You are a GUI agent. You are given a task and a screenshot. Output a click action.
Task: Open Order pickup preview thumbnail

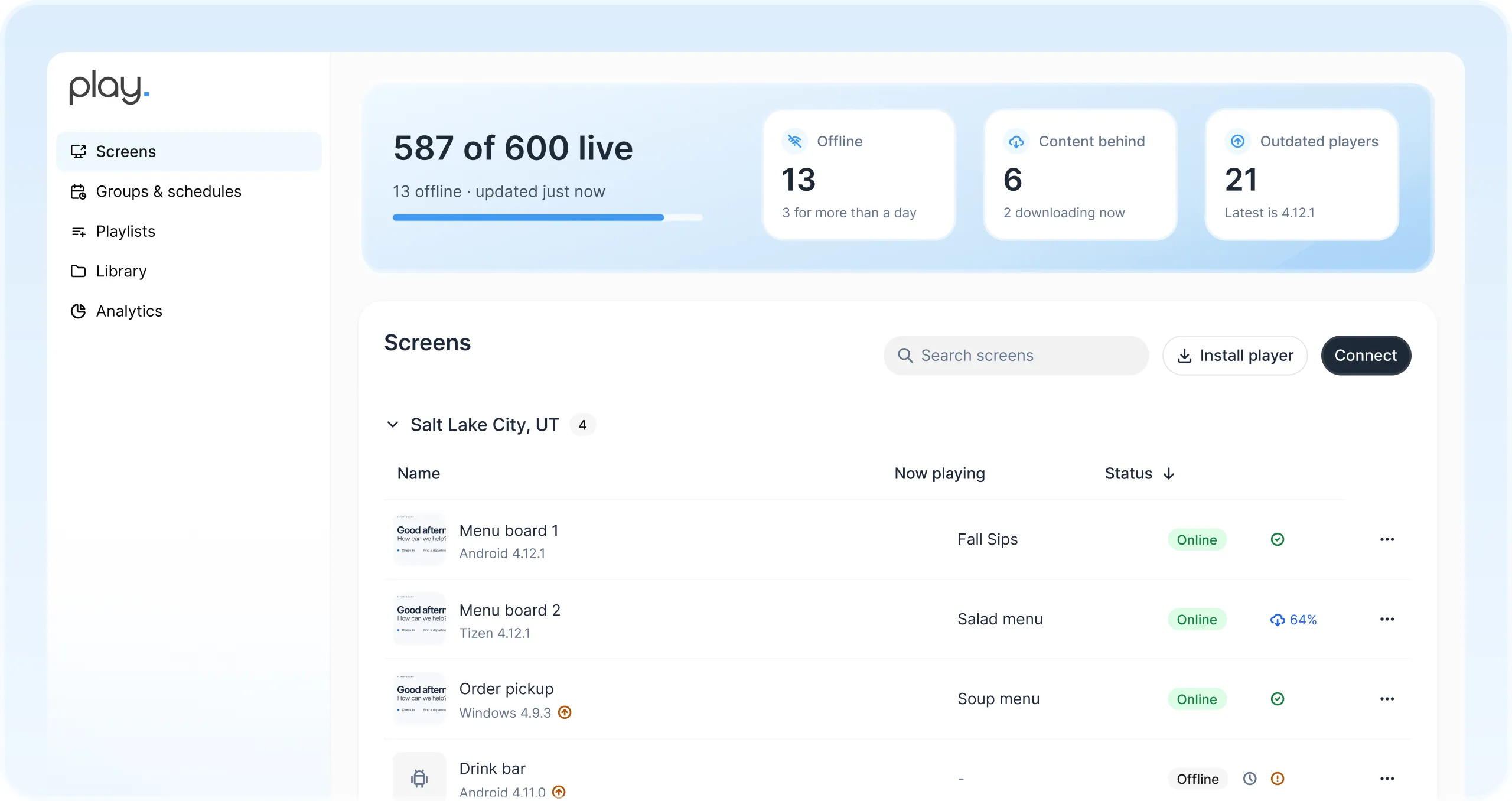click(x=420, y=699)
